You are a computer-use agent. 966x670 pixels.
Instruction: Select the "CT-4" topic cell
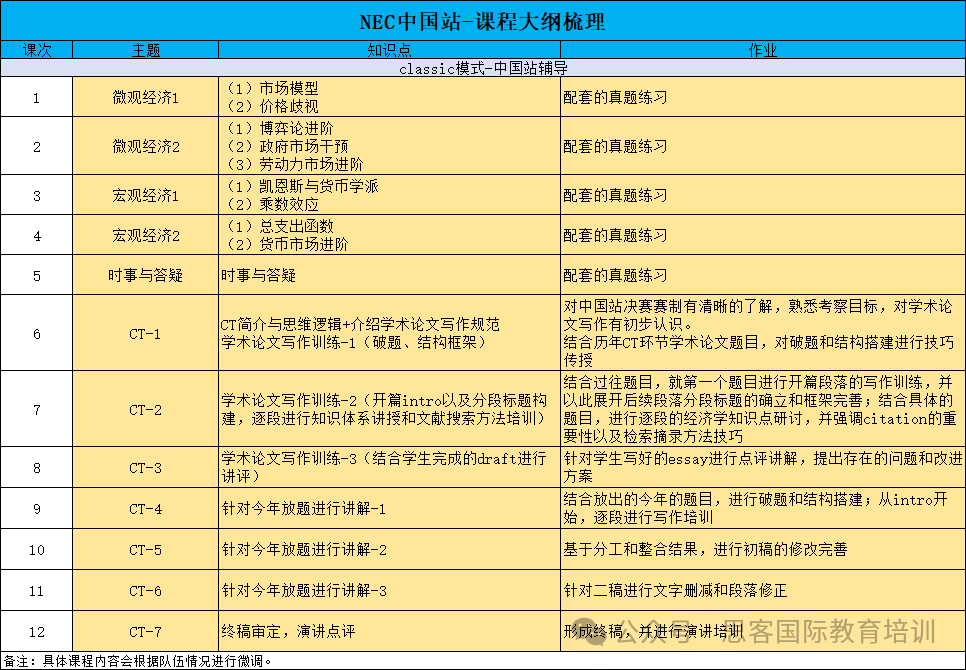click(x=145, y=509)
